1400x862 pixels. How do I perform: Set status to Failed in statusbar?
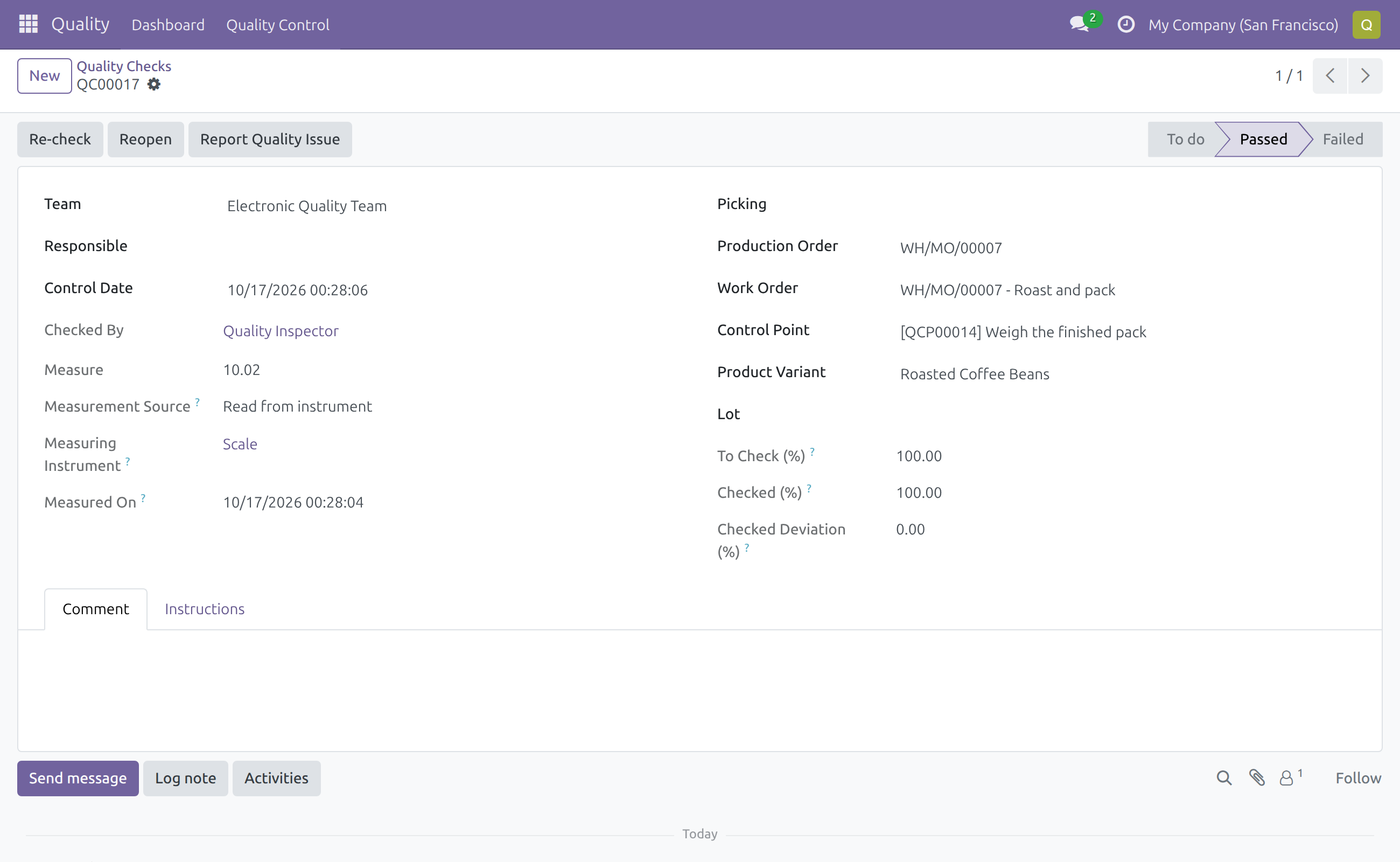[x=1342, y=139]
